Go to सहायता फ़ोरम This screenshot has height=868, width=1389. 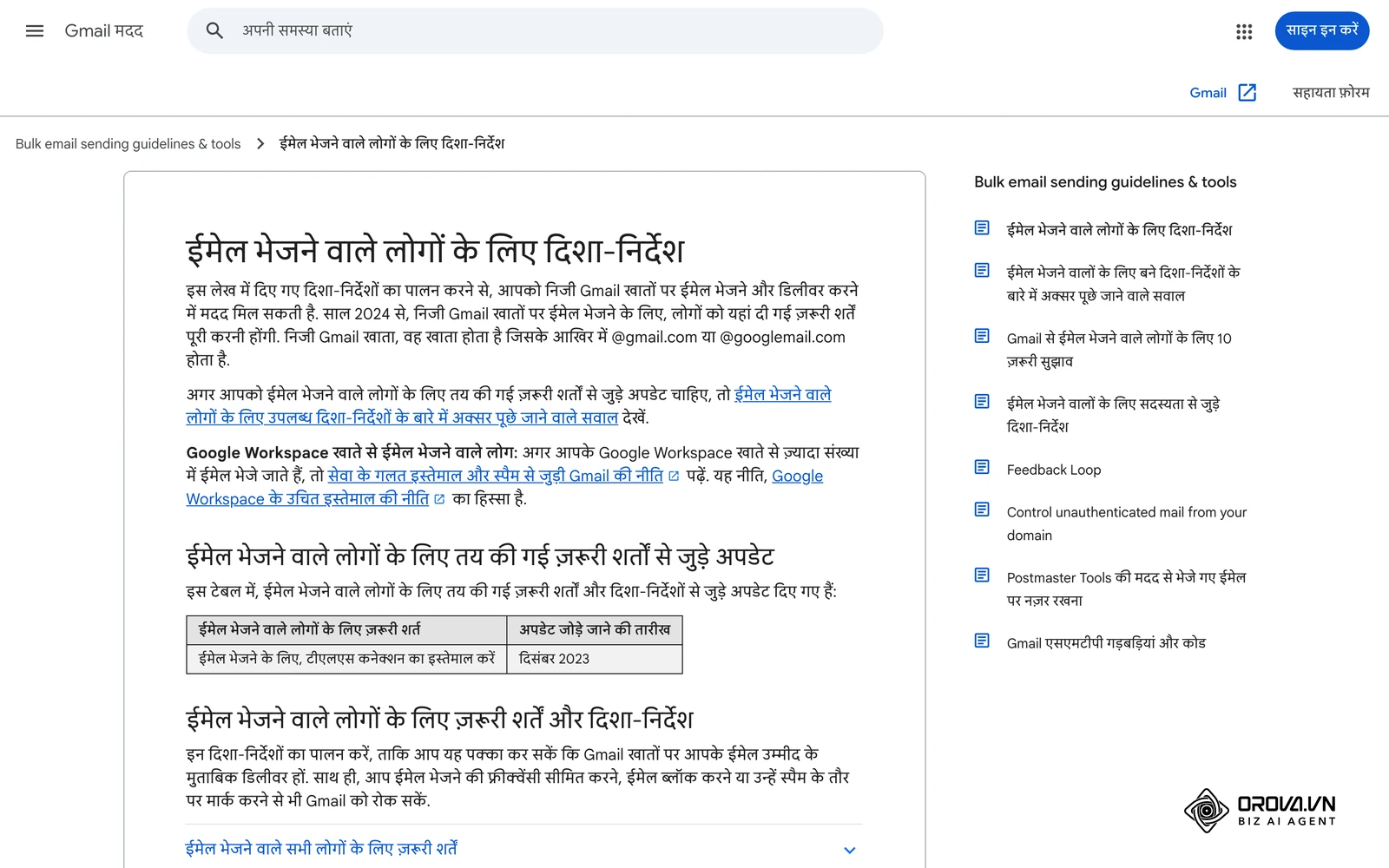point(1331,93)
